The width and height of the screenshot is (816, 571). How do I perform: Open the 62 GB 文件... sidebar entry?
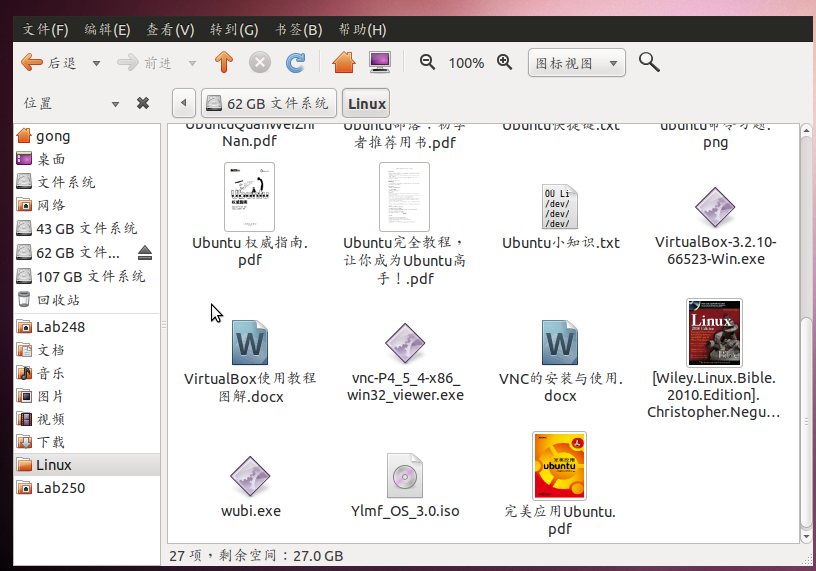click(x=68, y=252)
